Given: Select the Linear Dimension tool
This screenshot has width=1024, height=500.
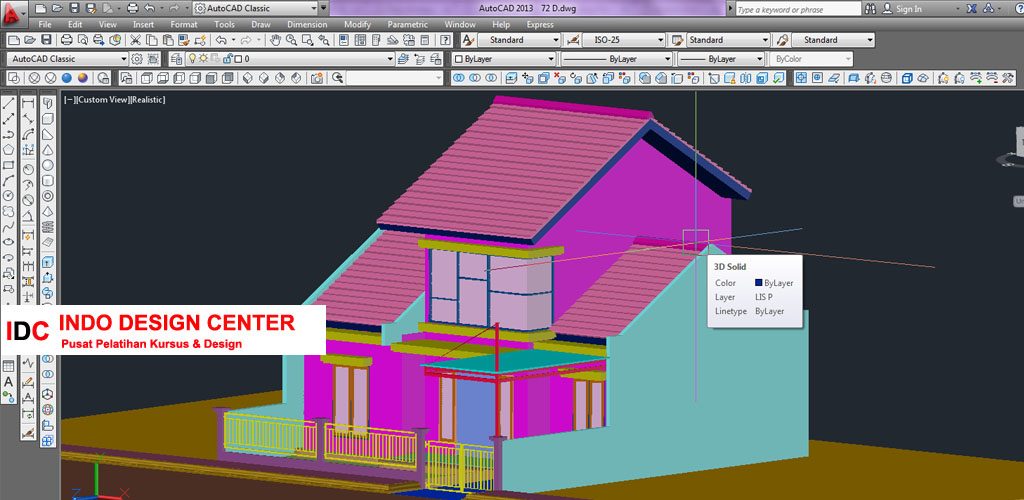Looking at the screenshot, I should [28, 103].
